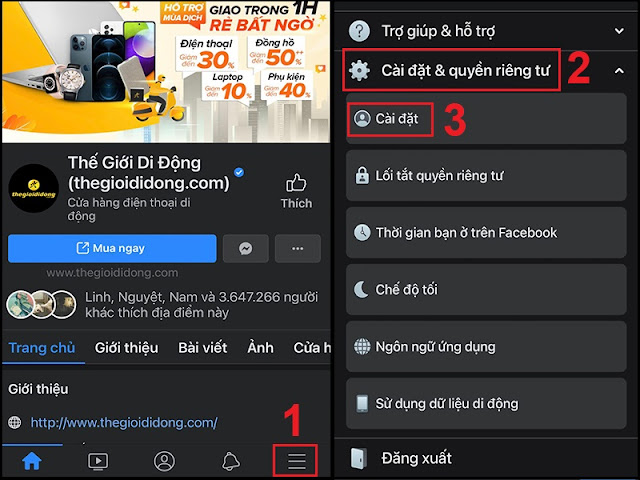
Task: Open the http://www.thegioididong.com/ link
Action: point(124,422)
